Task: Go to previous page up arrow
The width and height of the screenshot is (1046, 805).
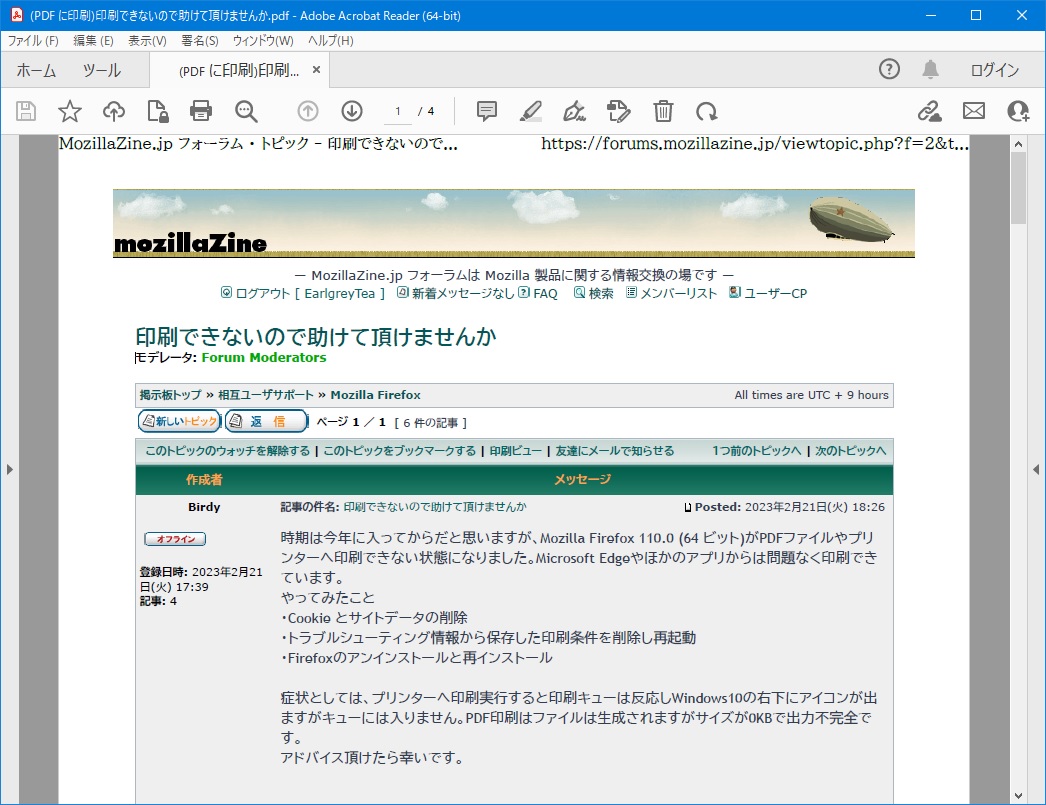Action: [x=308, y=111]
